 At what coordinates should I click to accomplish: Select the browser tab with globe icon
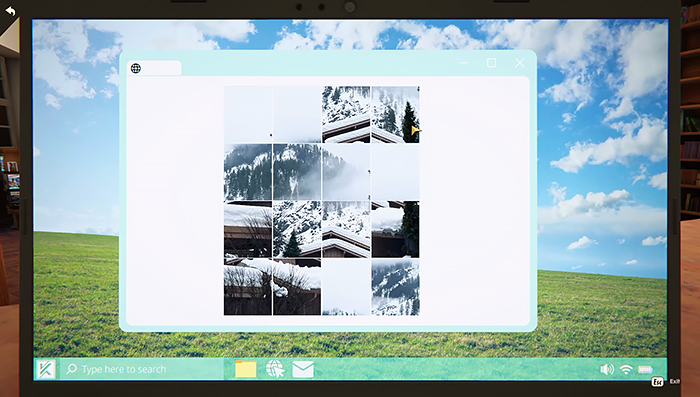(154, 68)
